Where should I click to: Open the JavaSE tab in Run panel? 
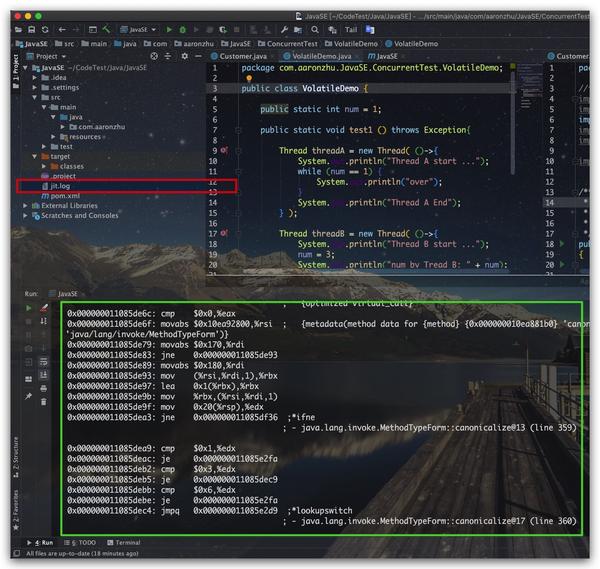[x=63, y=294]
